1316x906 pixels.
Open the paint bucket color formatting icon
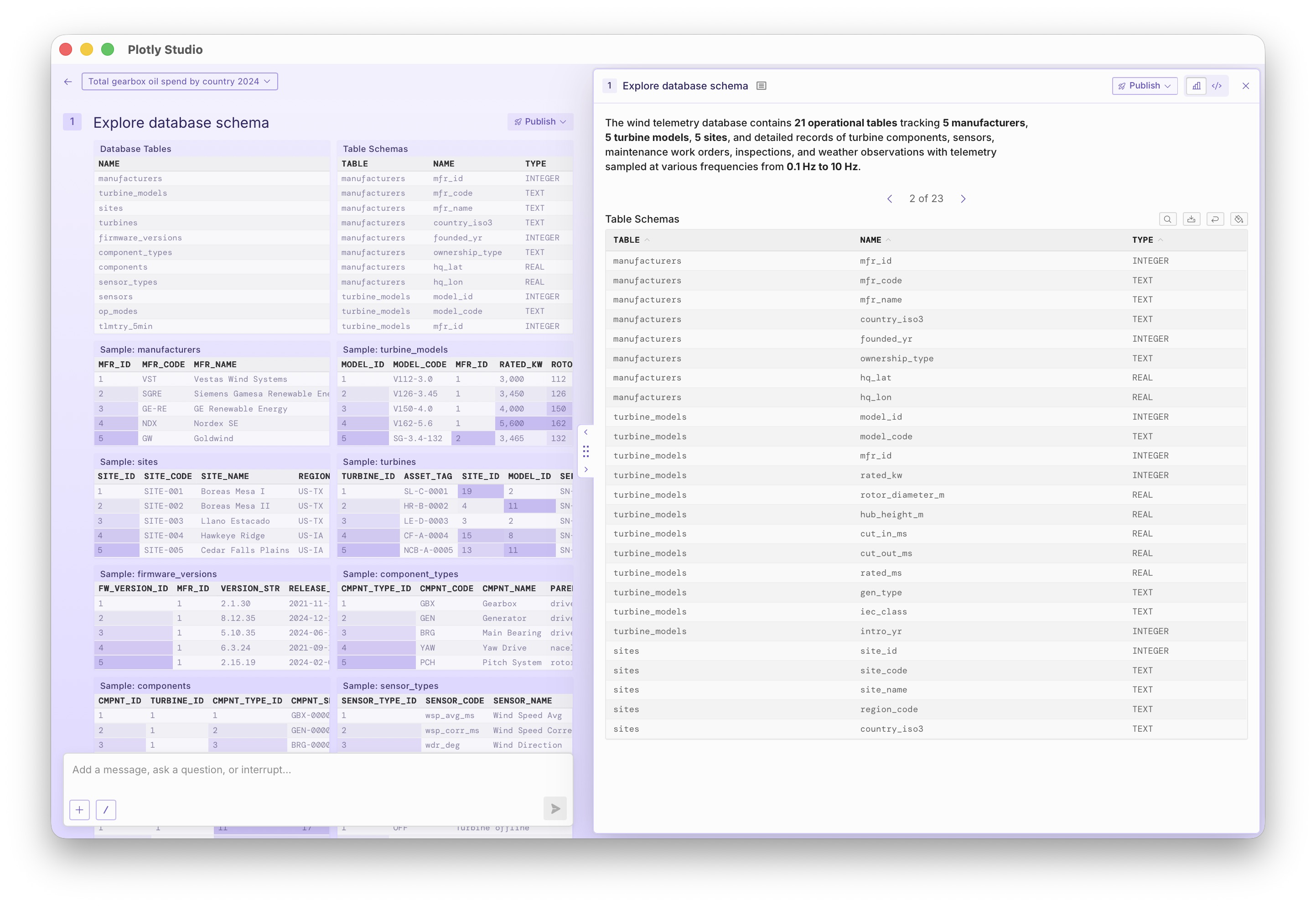1239,219
